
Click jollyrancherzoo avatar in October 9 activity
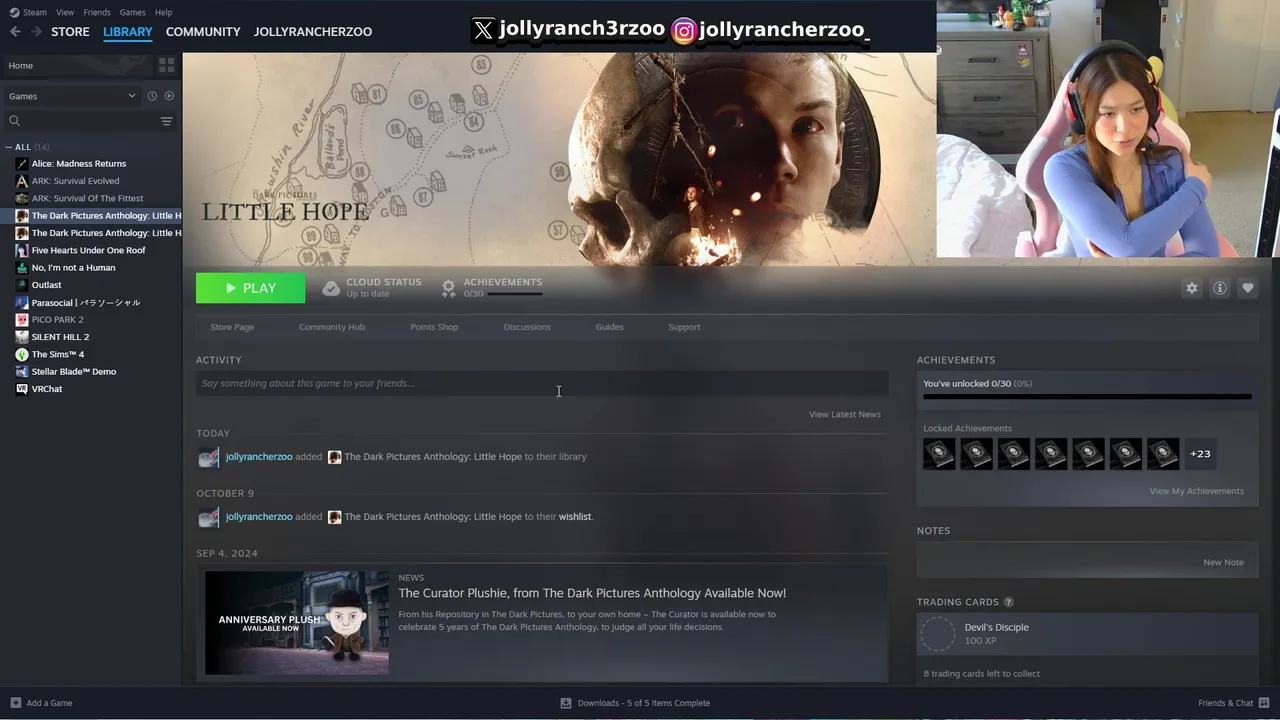[x=208, y=517]
